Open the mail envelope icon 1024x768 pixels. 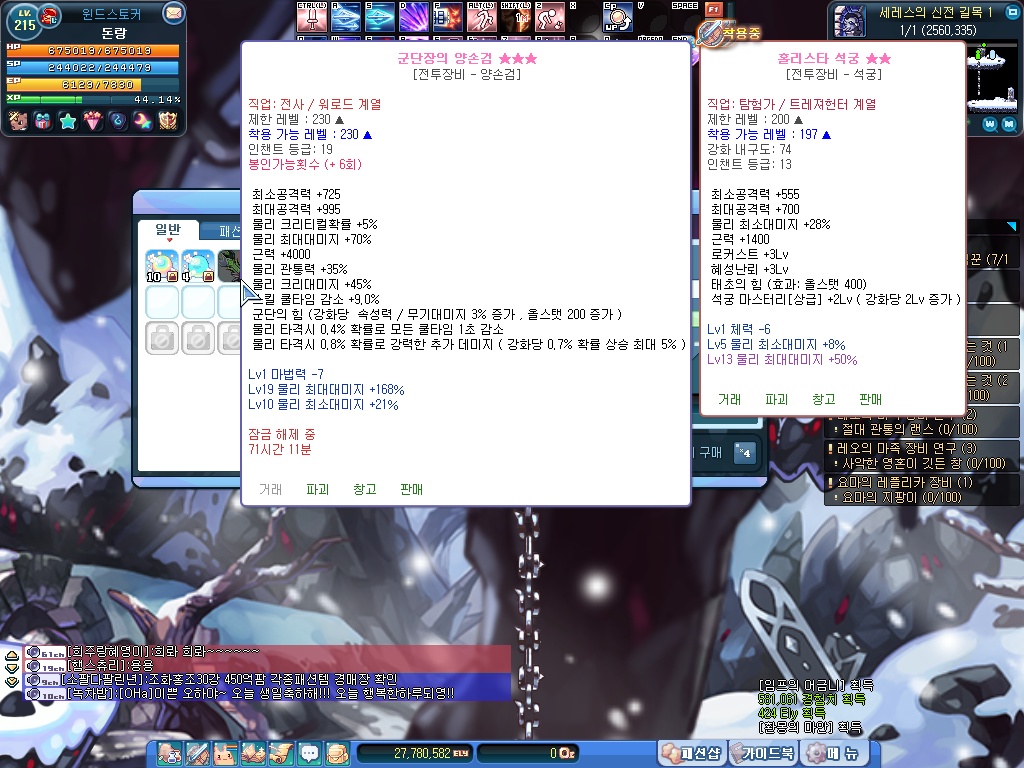173,14
